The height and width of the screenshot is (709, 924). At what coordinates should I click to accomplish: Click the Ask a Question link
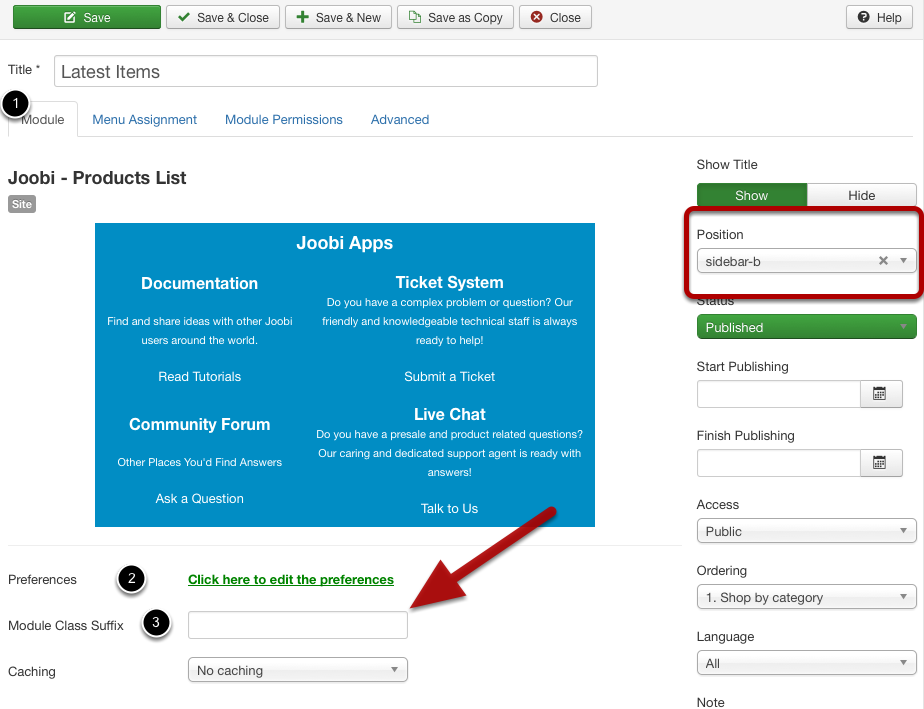click(x=200, y=499)
